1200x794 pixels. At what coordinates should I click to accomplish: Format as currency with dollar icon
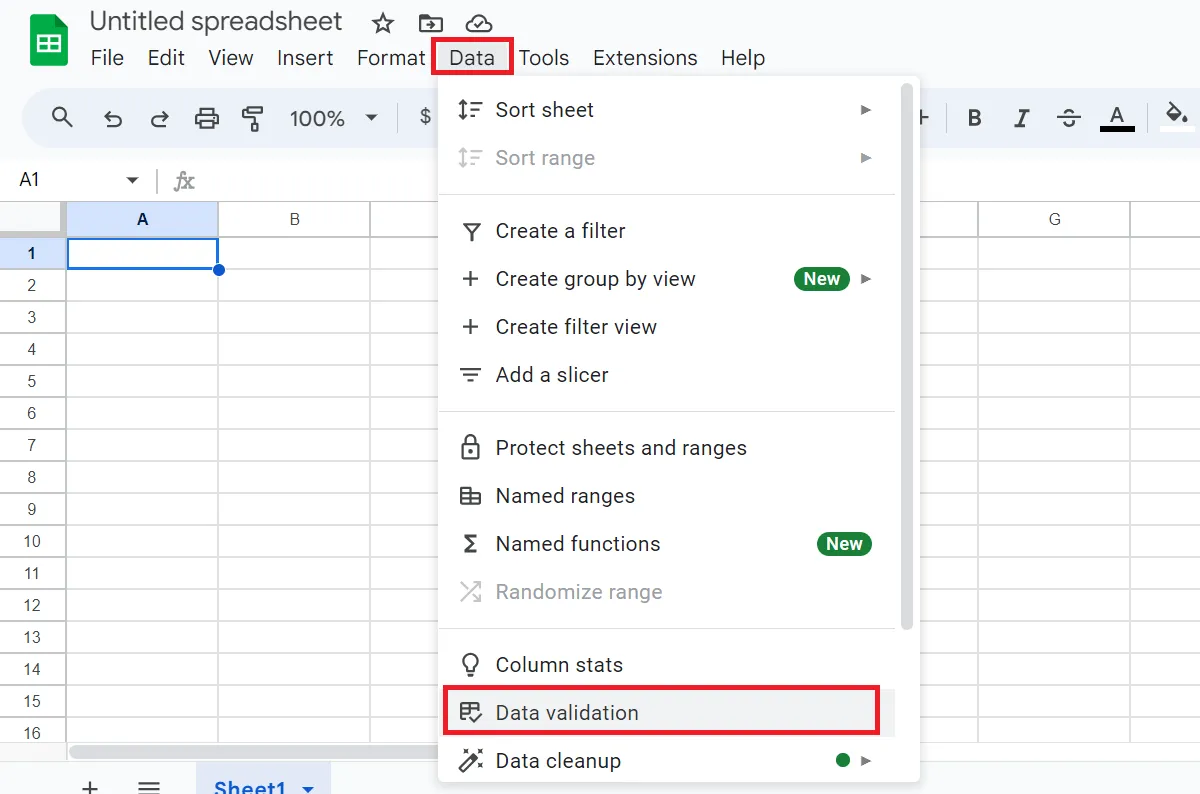click(x=425, y=118)
